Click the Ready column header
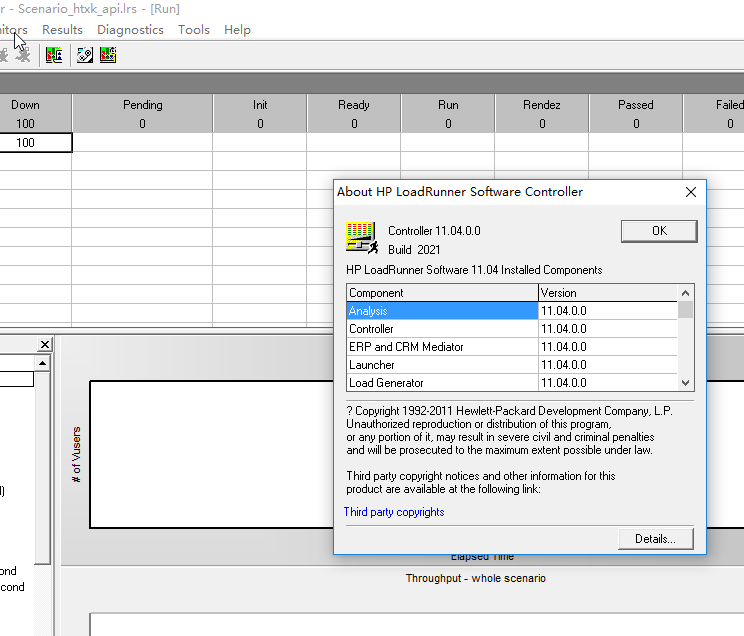 click(x=354, y=113)
